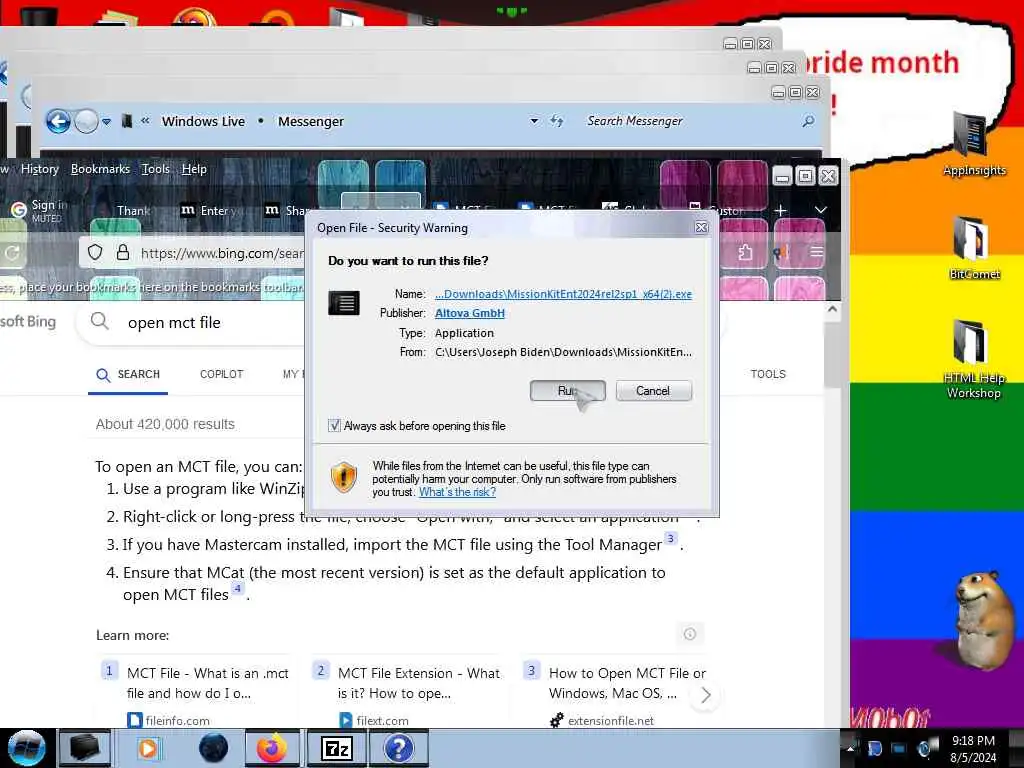Click Search Messenger magnifier icon
Screen dimensions: 1024x768
coord(808,121)
